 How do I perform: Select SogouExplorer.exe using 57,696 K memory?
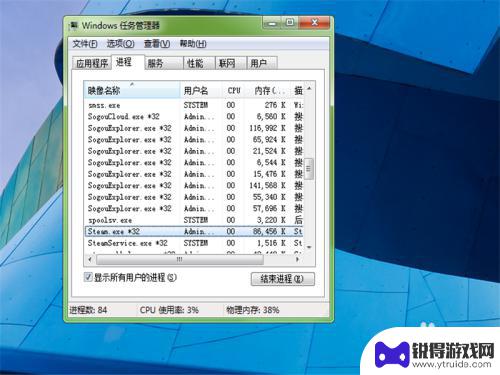pyautogui.click(x=194, y=209)
